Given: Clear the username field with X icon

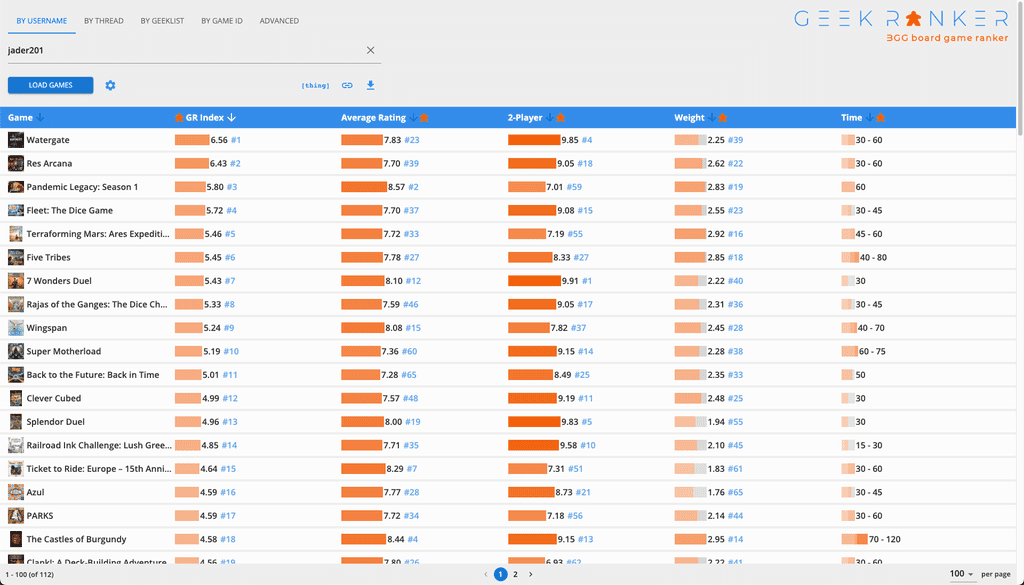Looking at the screenshot, I should 370,50.
